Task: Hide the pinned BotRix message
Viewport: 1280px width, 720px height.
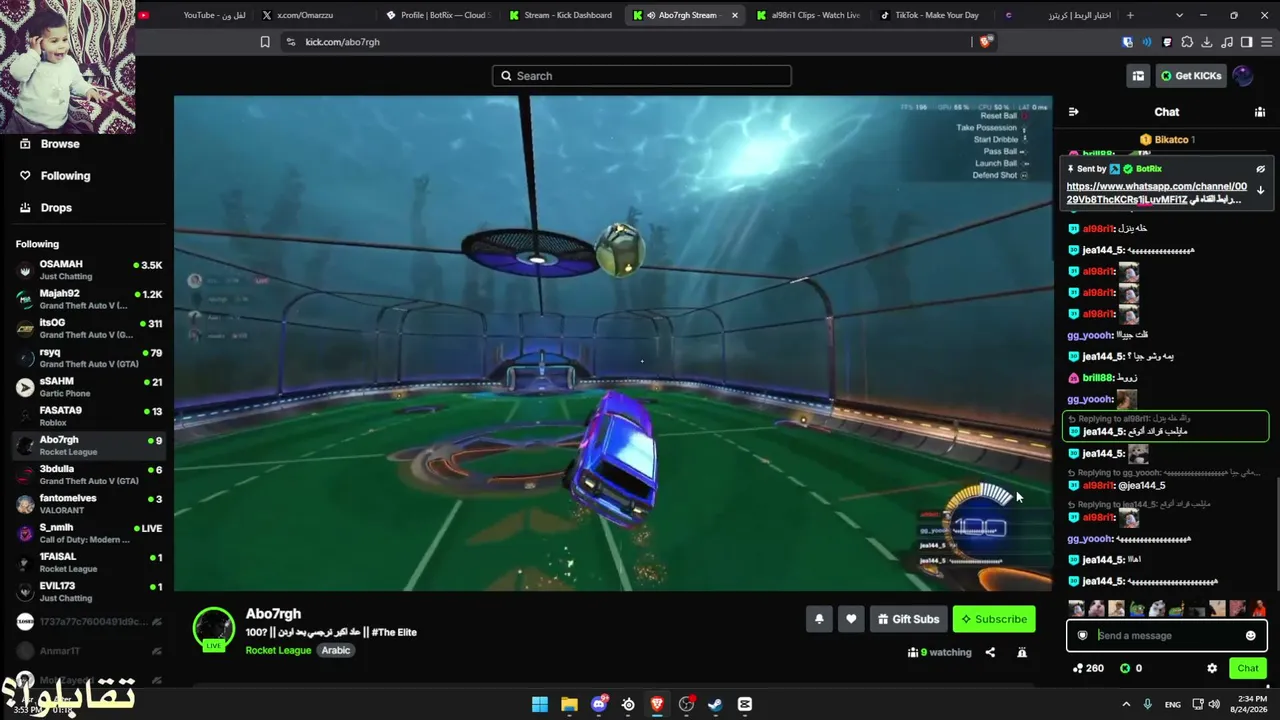Action: [x=1260, y=169]
